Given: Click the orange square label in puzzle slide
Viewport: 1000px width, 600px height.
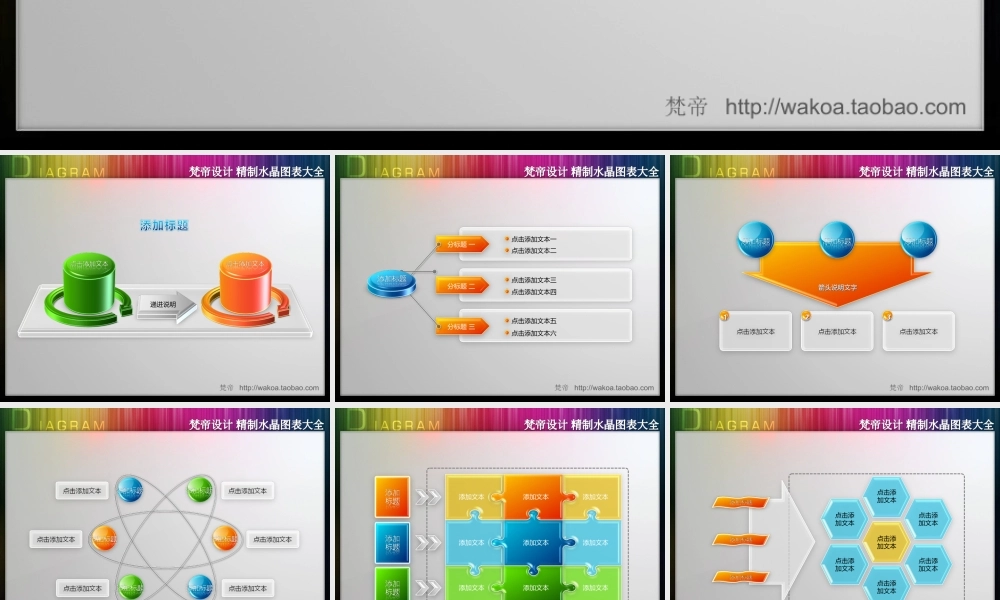Looking at the screenshot, I should [392, 496].
